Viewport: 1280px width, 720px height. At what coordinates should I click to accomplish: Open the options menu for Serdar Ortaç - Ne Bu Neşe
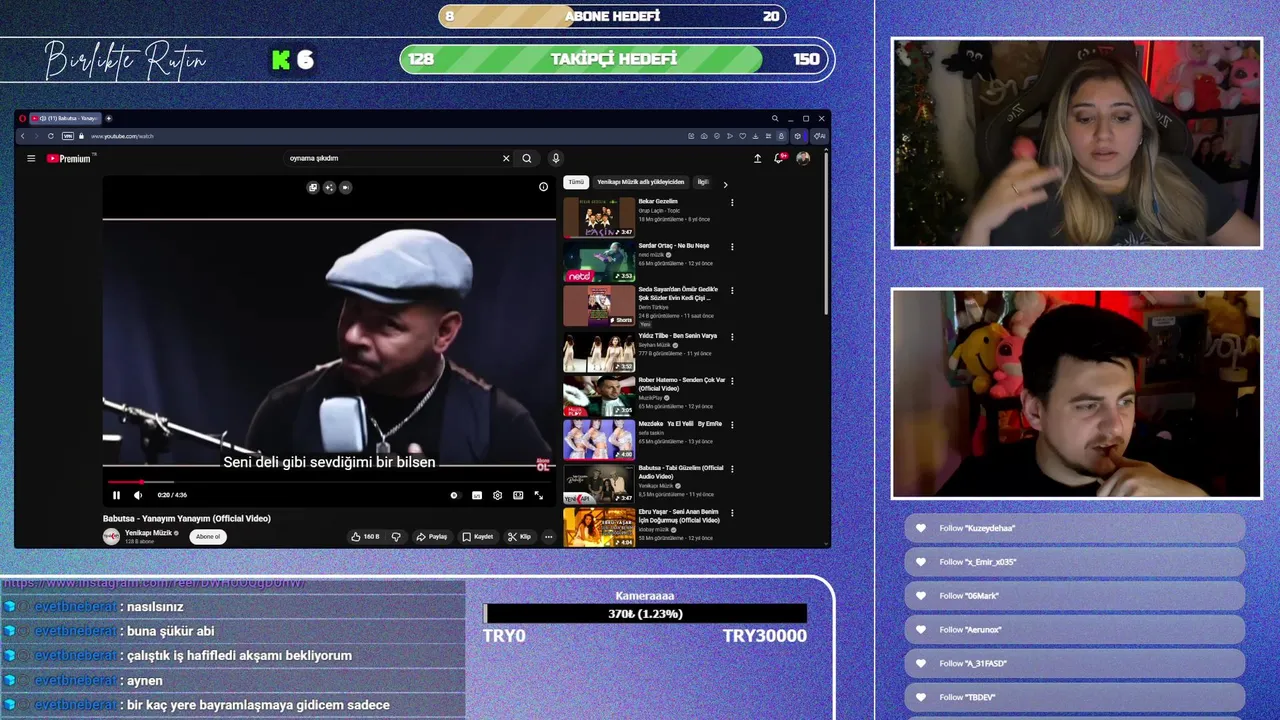click(x=732, y=246)
